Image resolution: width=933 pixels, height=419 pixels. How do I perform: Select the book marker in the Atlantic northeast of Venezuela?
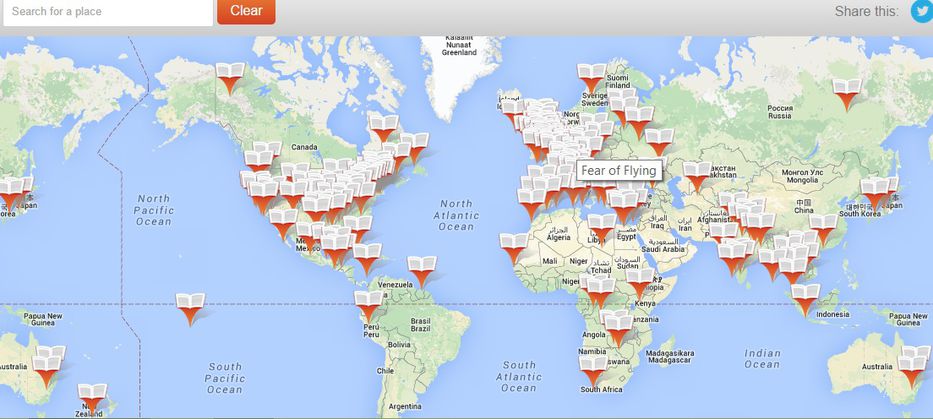click(422, 271)
